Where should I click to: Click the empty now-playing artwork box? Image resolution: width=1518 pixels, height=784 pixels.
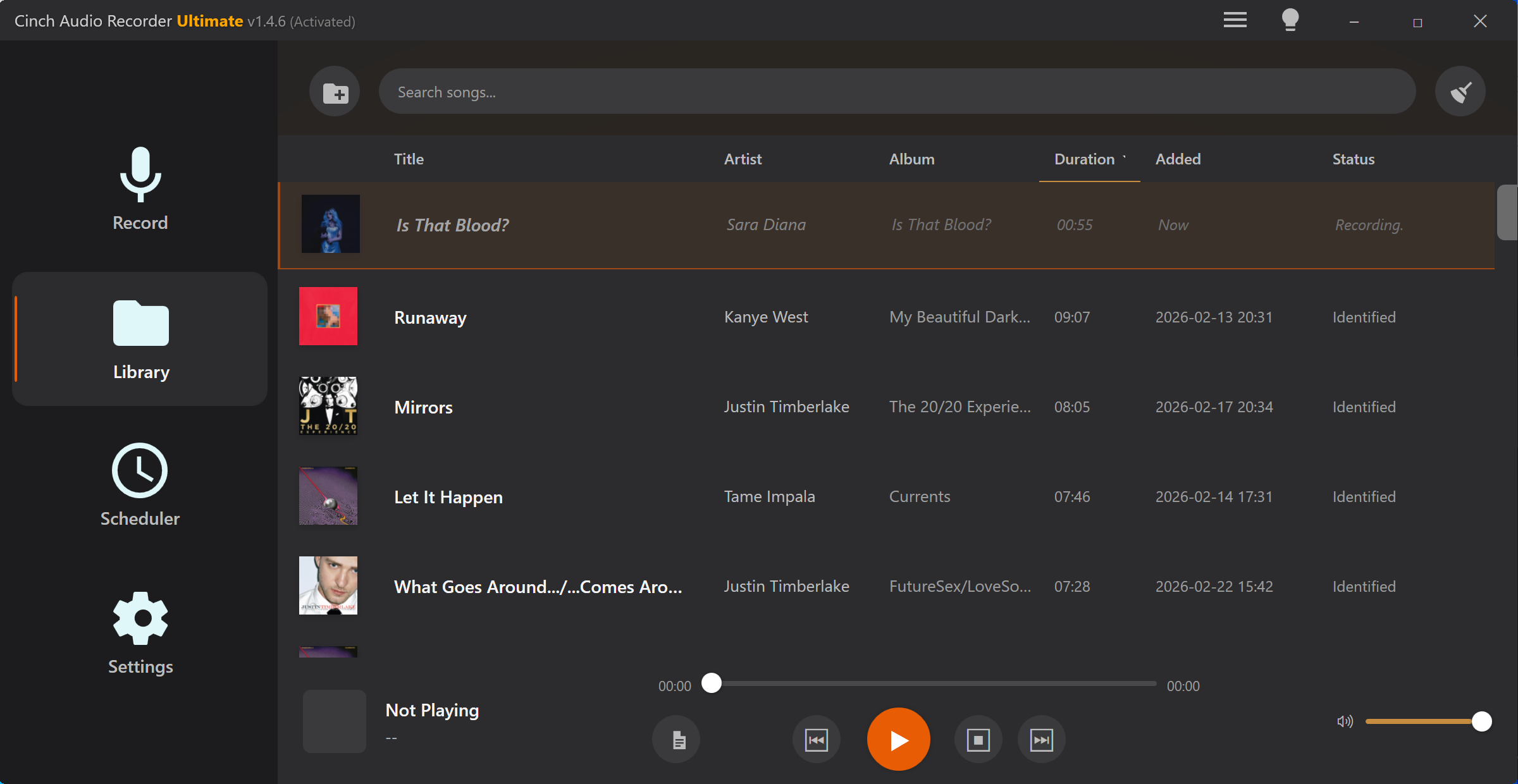click(x=334, y=721)
